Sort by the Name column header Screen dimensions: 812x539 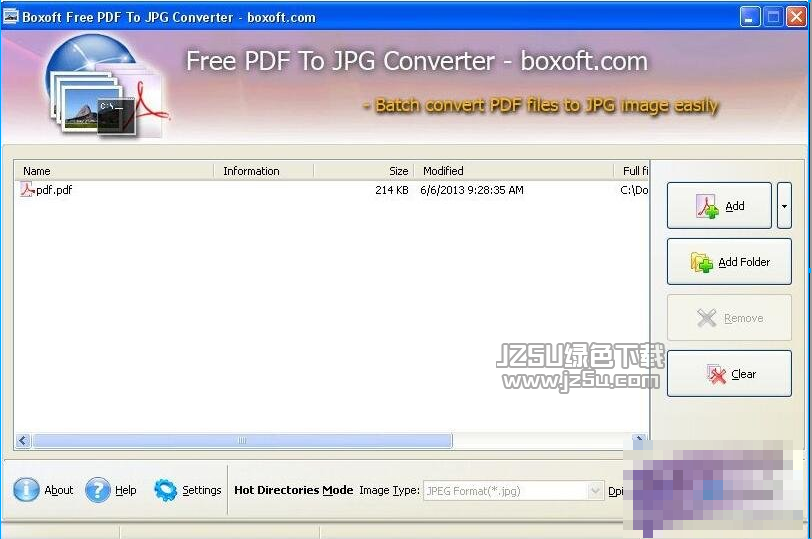point(114,171)
